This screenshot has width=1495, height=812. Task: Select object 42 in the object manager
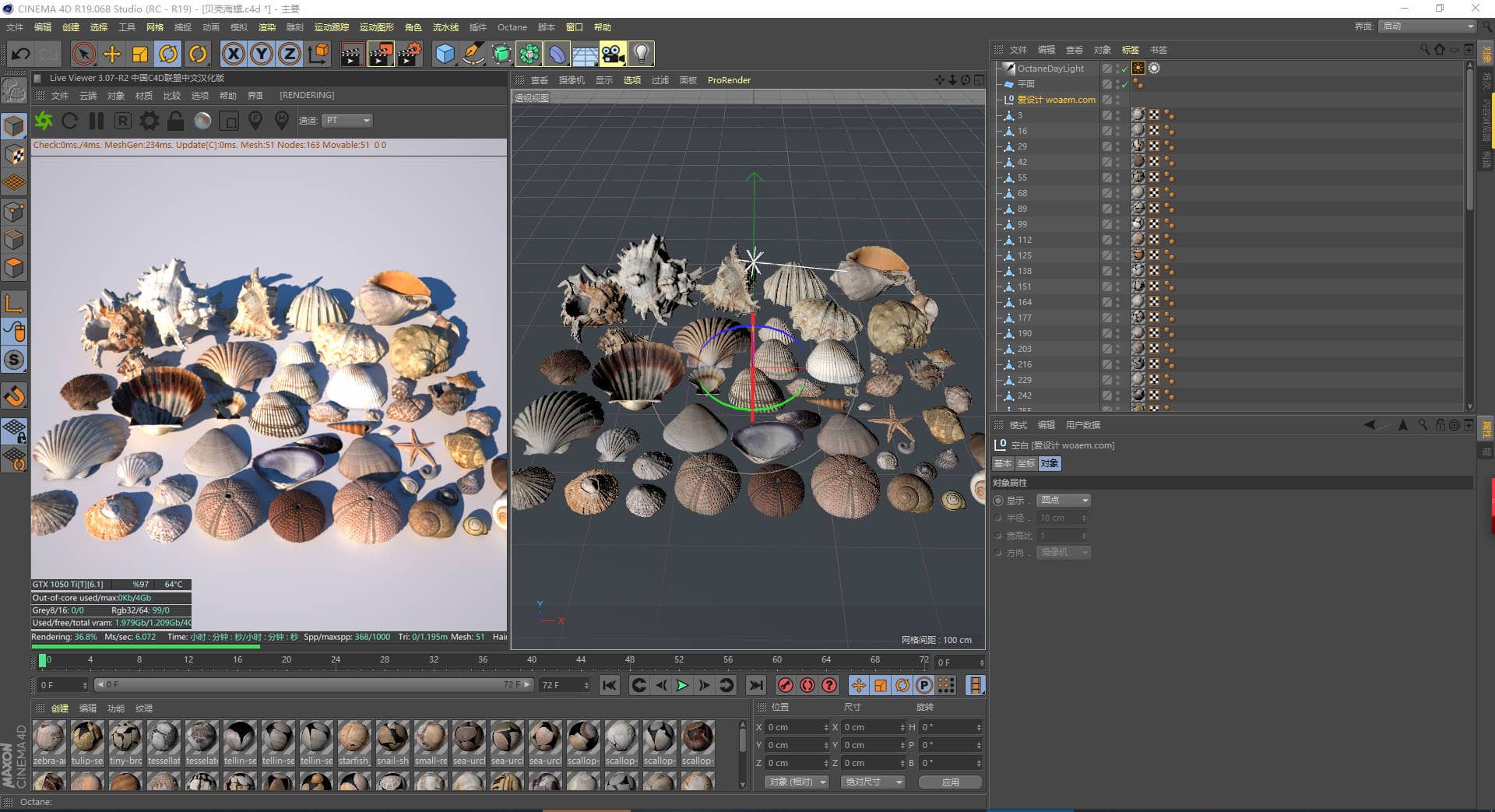click(1022, 162)
